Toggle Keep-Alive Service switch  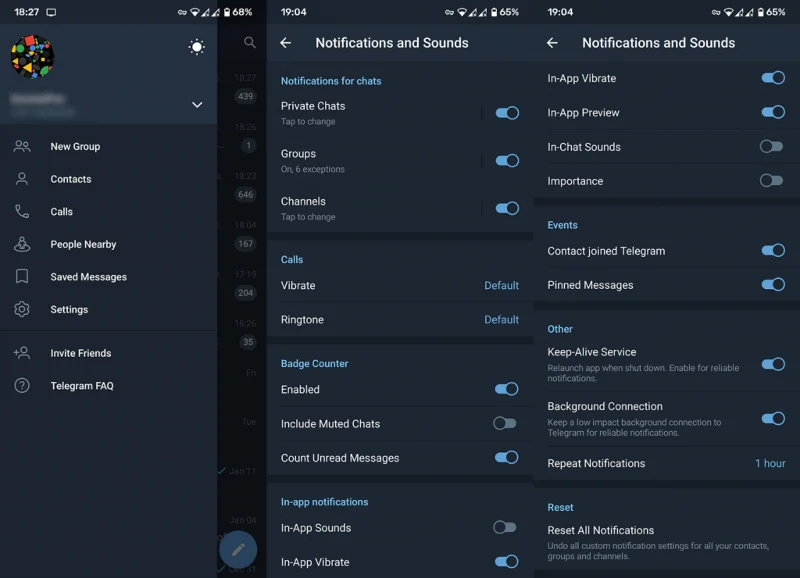(x=773, y=364)
